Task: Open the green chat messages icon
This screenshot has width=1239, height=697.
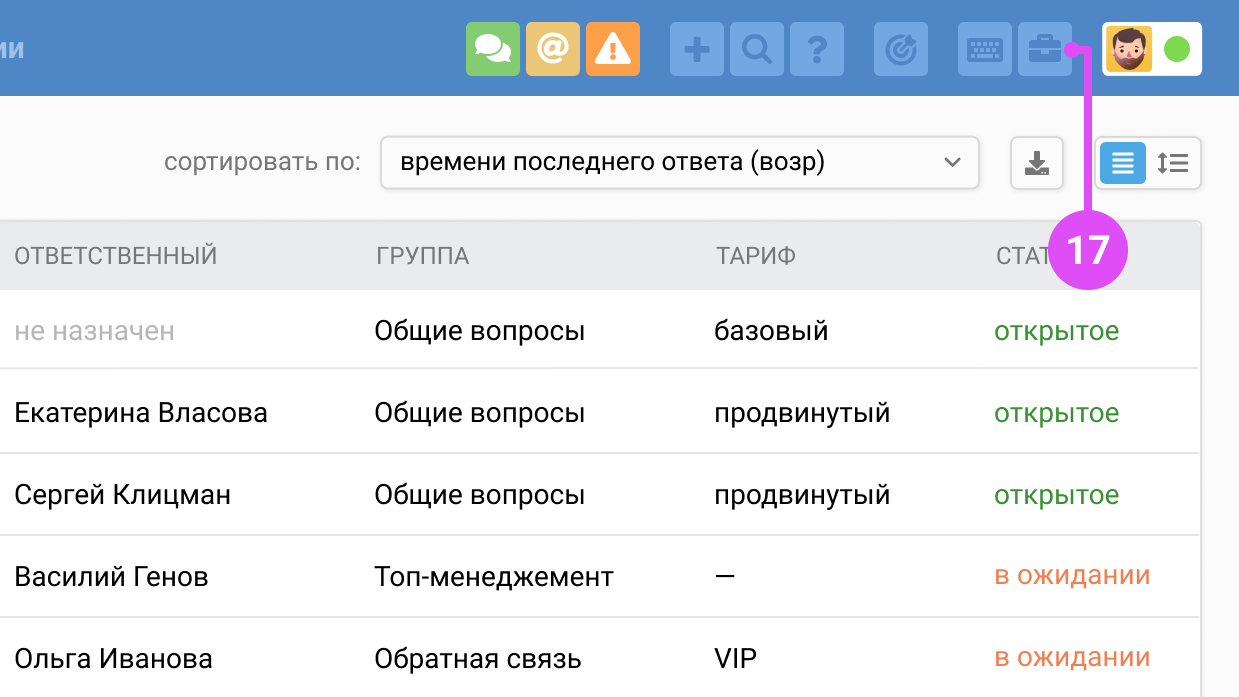Action: coord(493,49)
